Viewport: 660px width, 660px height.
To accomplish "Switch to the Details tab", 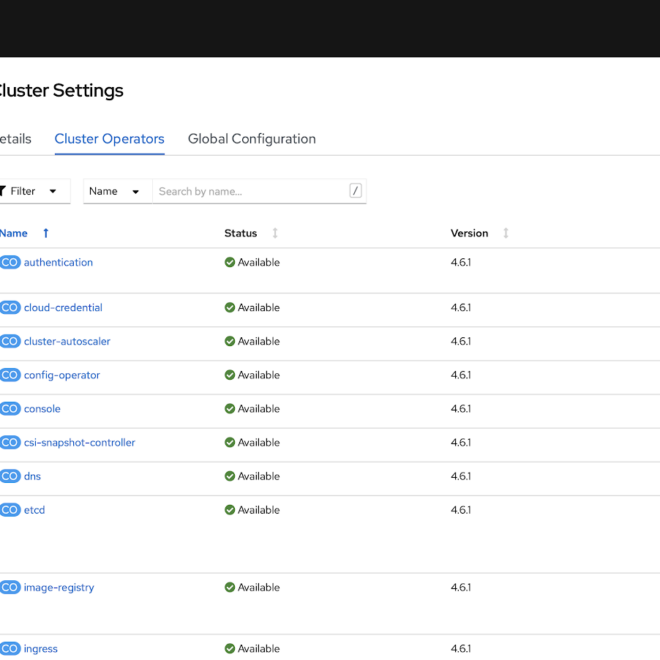I will coord(15,139).
